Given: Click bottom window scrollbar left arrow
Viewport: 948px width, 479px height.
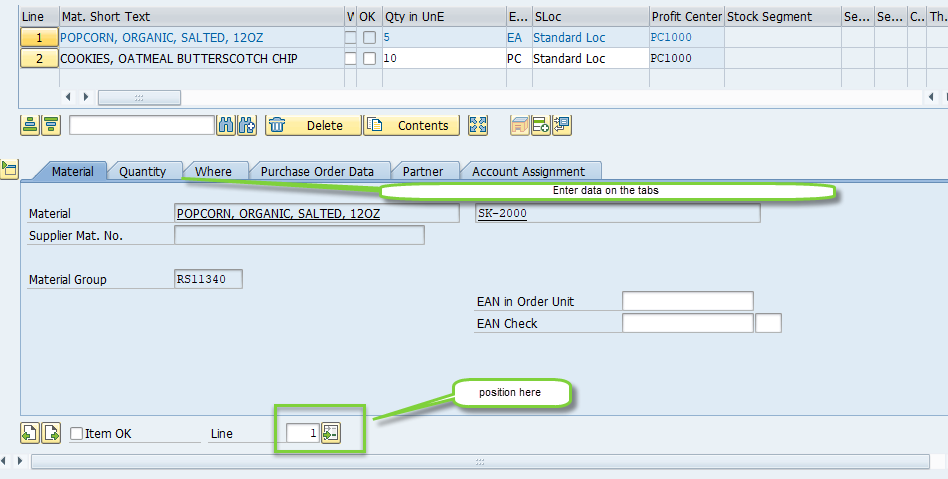Looking at the screenshot, I should click(x=3, y=461).
